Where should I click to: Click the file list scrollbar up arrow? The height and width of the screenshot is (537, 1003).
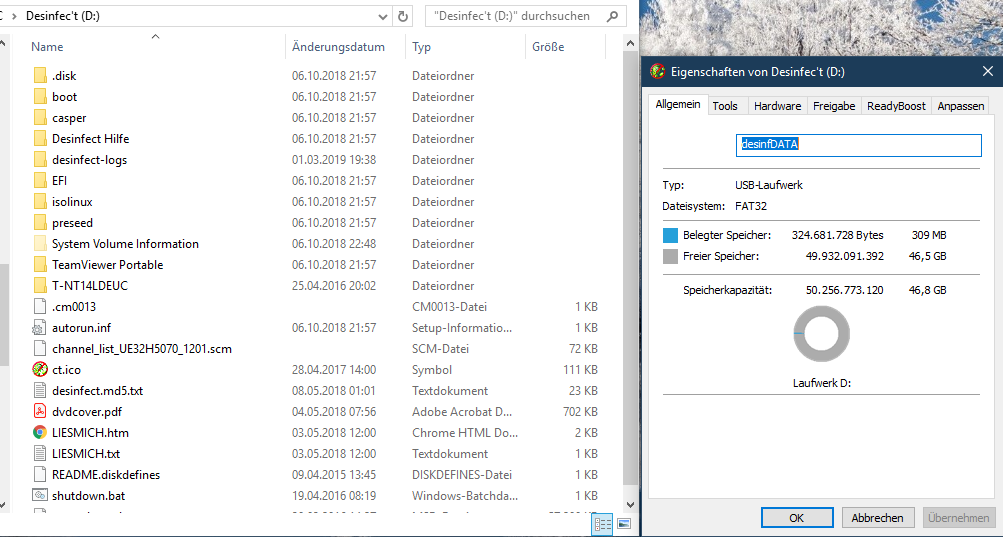[x=630, y=44]
